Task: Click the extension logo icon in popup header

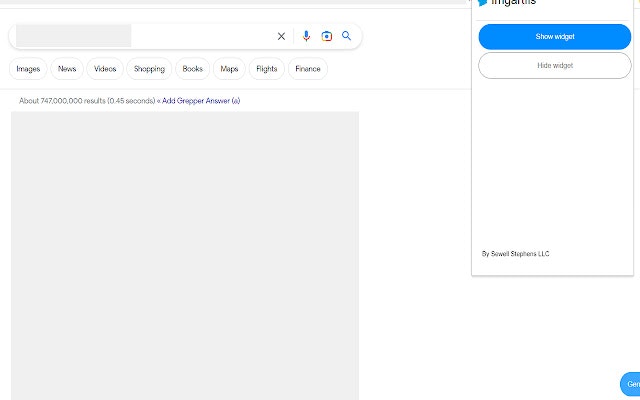Action: pyautogui.click(x=483, y=2)
